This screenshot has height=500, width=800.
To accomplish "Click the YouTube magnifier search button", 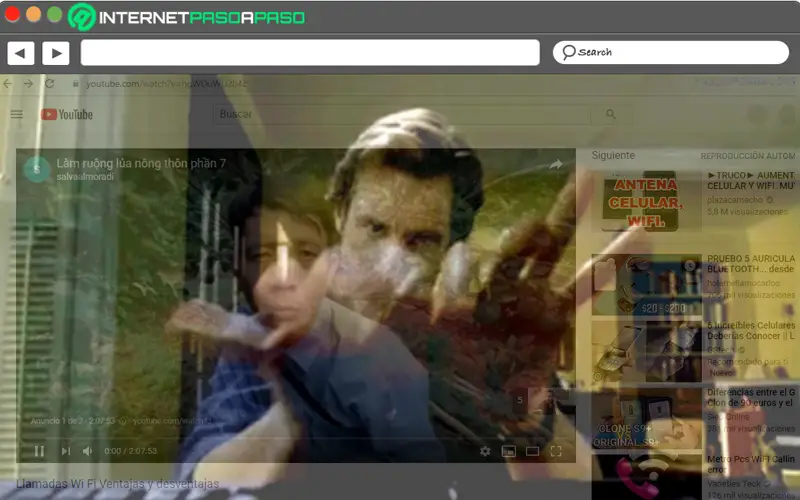I will point(611,114).
